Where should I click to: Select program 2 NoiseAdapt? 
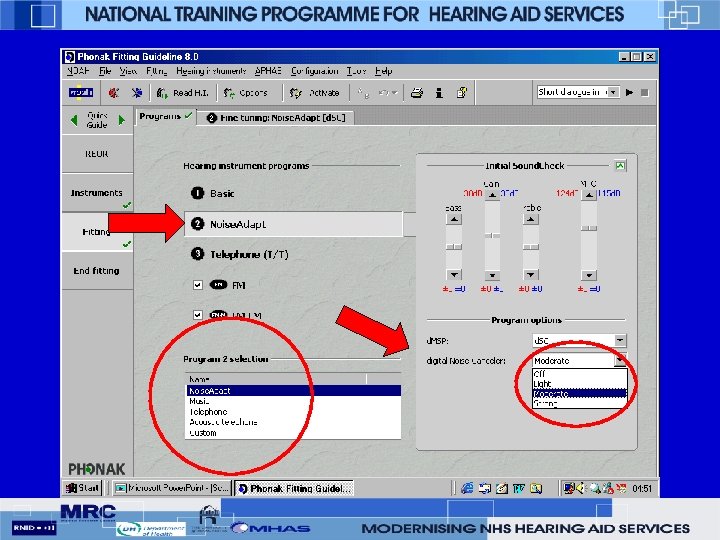pos(293,224)
